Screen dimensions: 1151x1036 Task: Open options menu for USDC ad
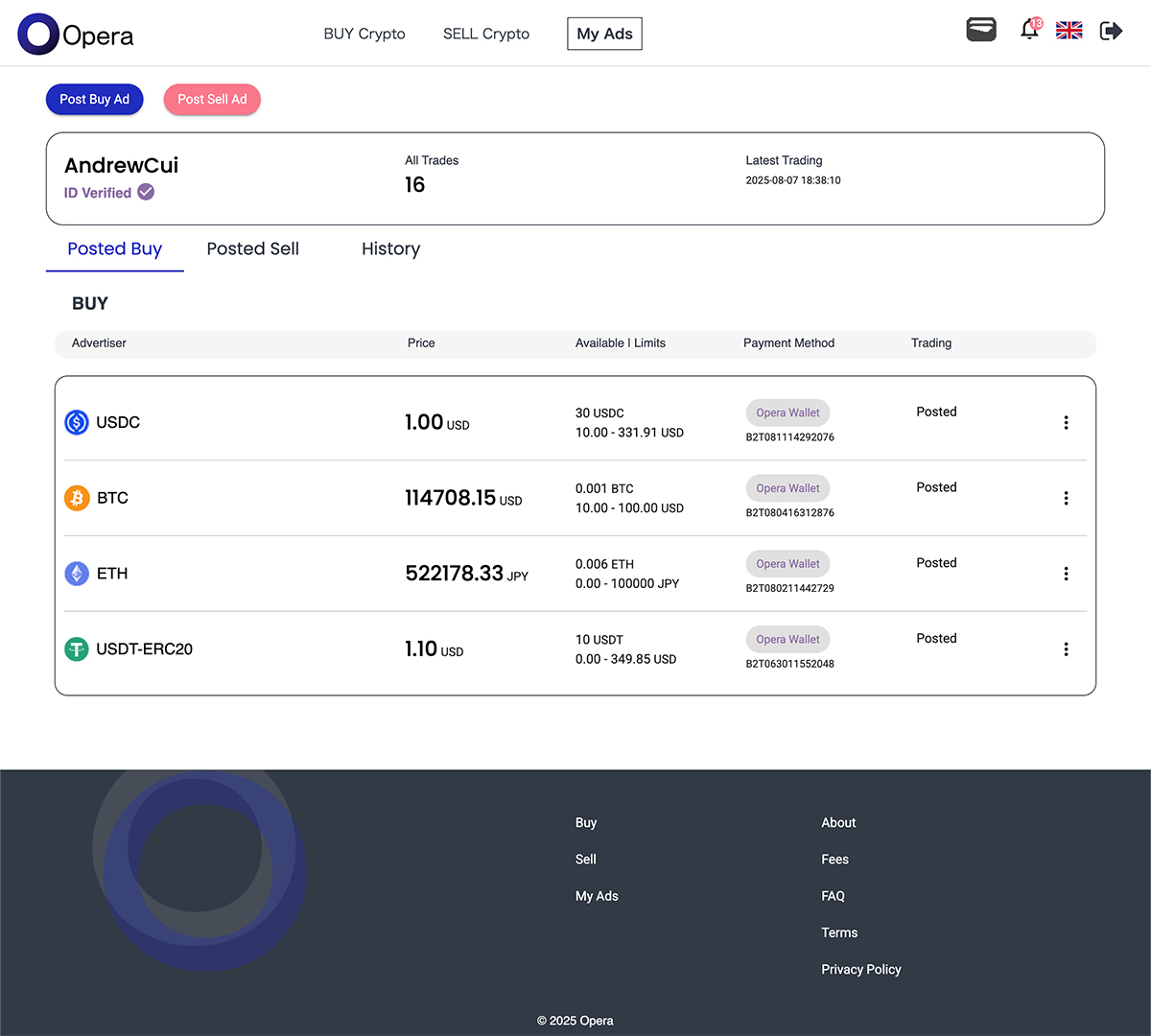1066,423
